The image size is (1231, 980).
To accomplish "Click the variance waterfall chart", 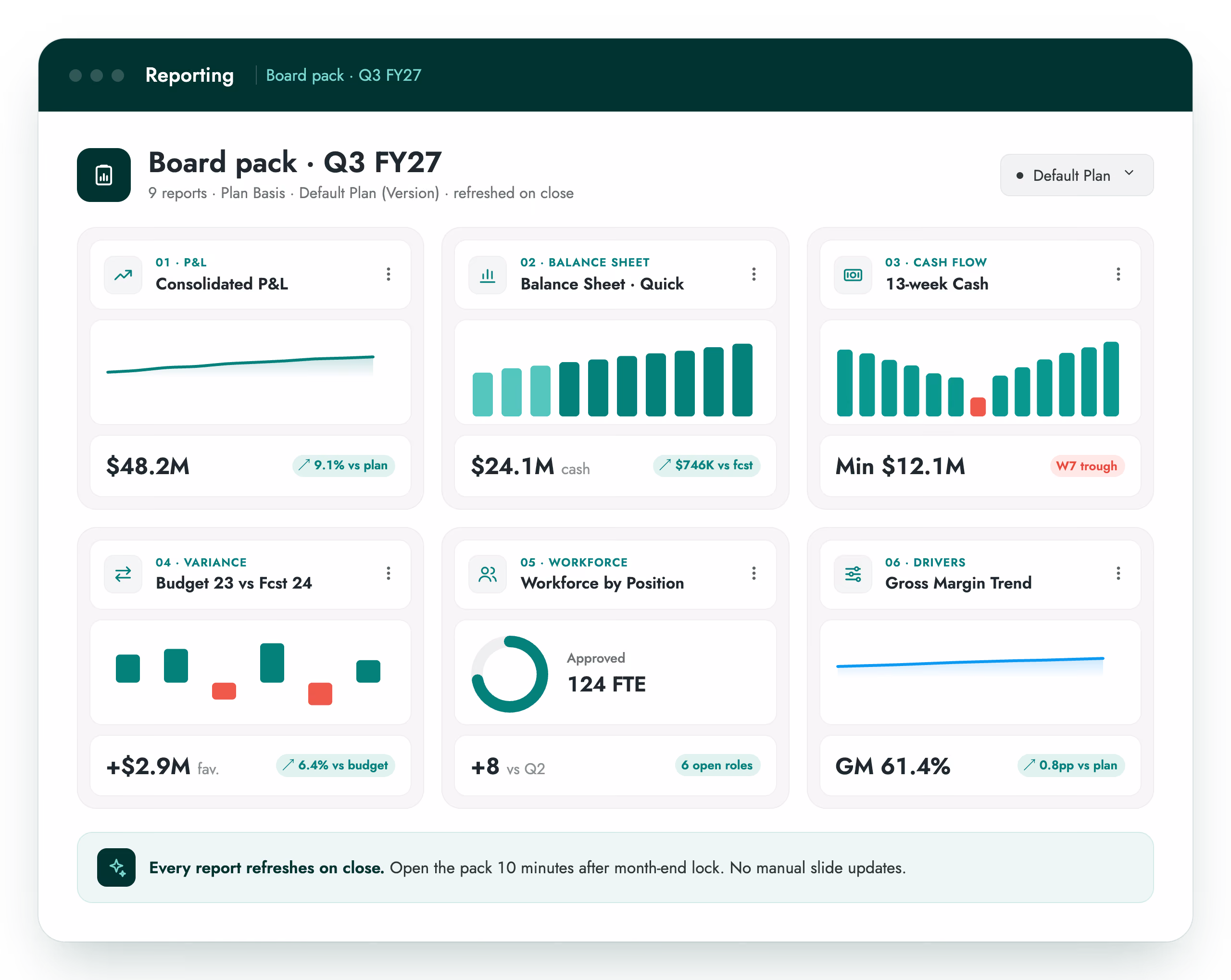I will pos(251,672).
